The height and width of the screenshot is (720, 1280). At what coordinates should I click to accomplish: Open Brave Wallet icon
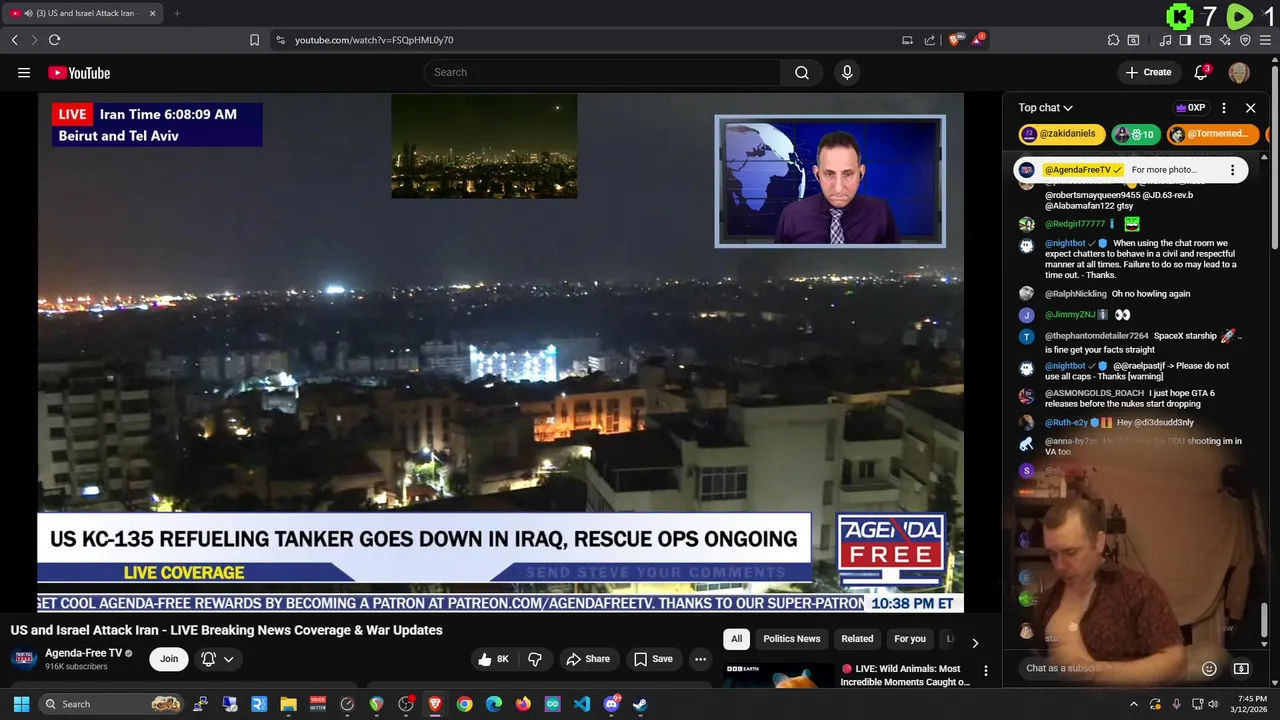coord(1205,40)
